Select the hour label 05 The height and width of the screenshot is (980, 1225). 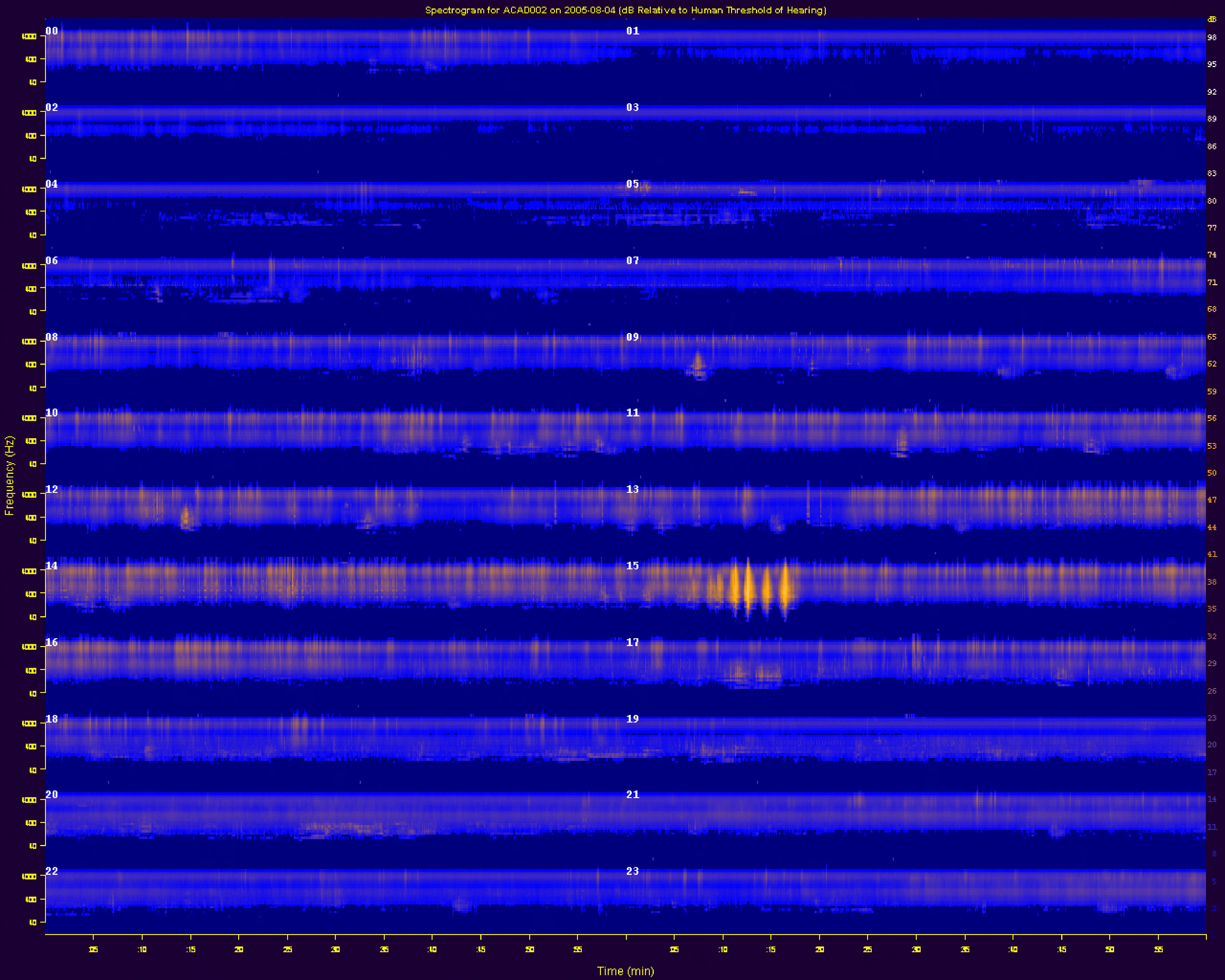[x=632, y=184]
